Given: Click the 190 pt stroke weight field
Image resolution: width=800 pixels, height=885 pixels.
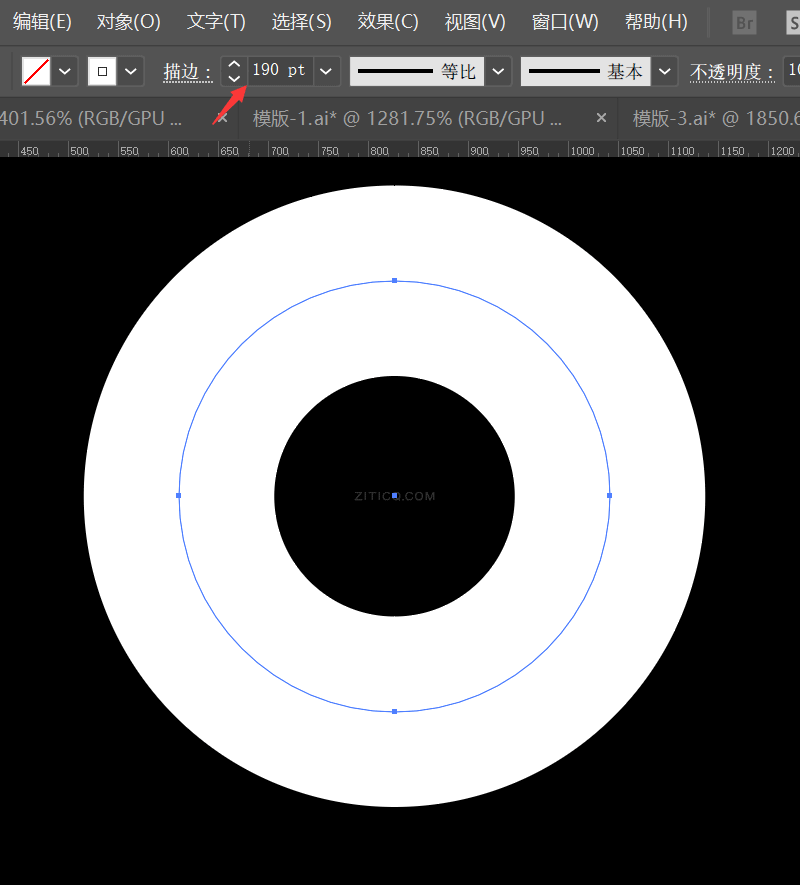Looking at the screenshot, I should [279, 71].
